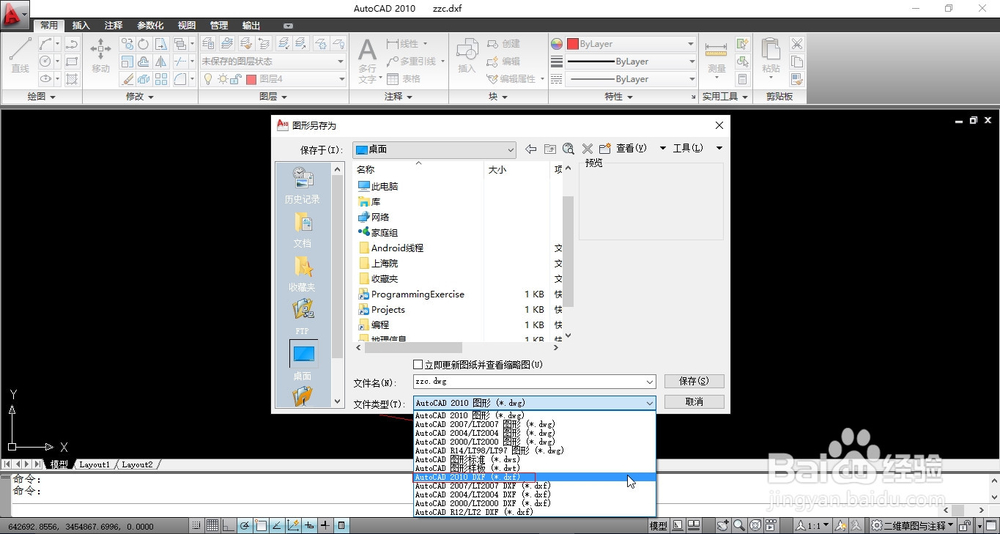The height and width of the screenshot is (534, 1000).
Task: Open the layer properties manager icon
Action: pos(208,43)
